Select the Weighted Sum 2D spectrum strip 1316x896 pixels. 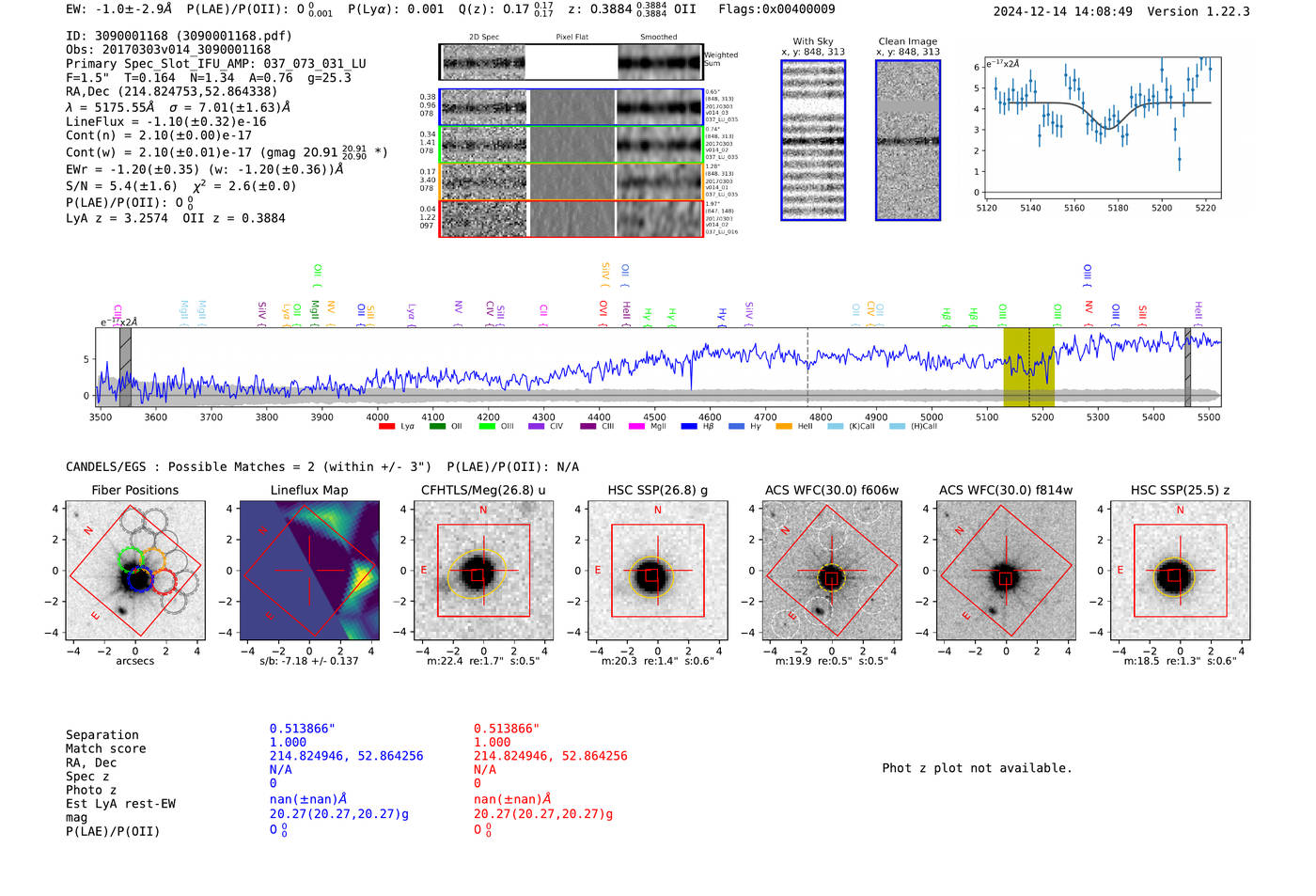point(572,62)
